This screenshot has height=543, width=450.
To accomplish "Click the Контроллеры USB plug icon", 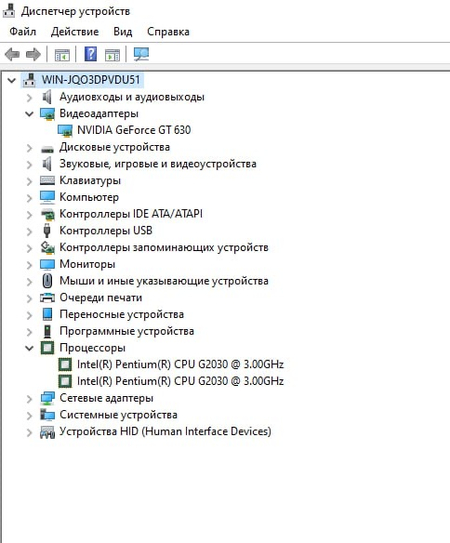I will tap(47, 231).
